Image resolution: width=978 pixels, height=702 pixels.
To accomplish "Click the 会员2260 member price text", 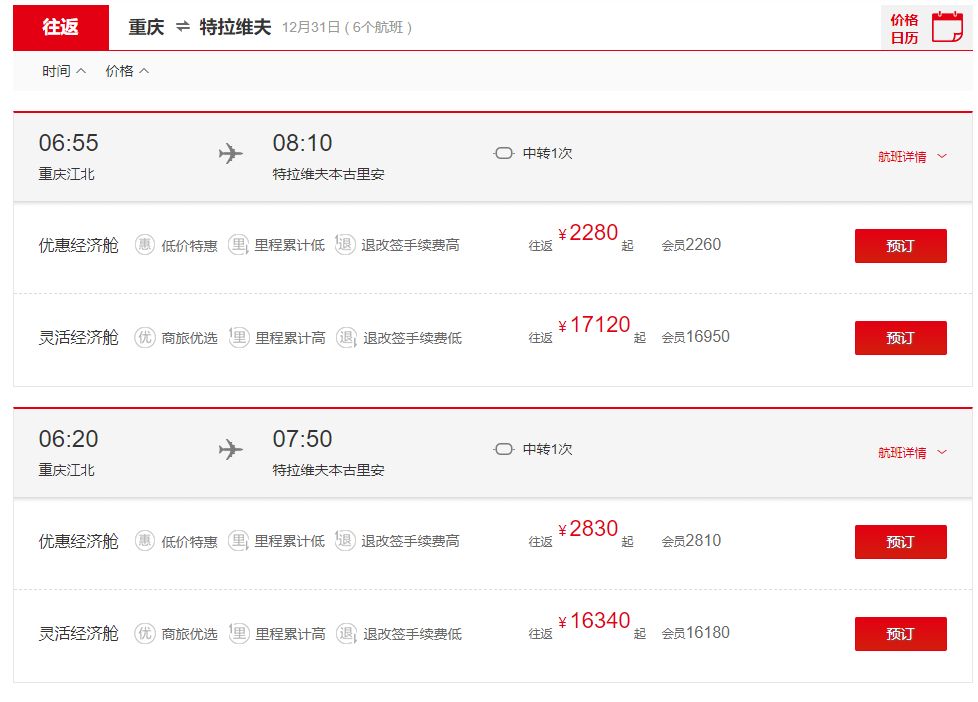I will 690,246.
